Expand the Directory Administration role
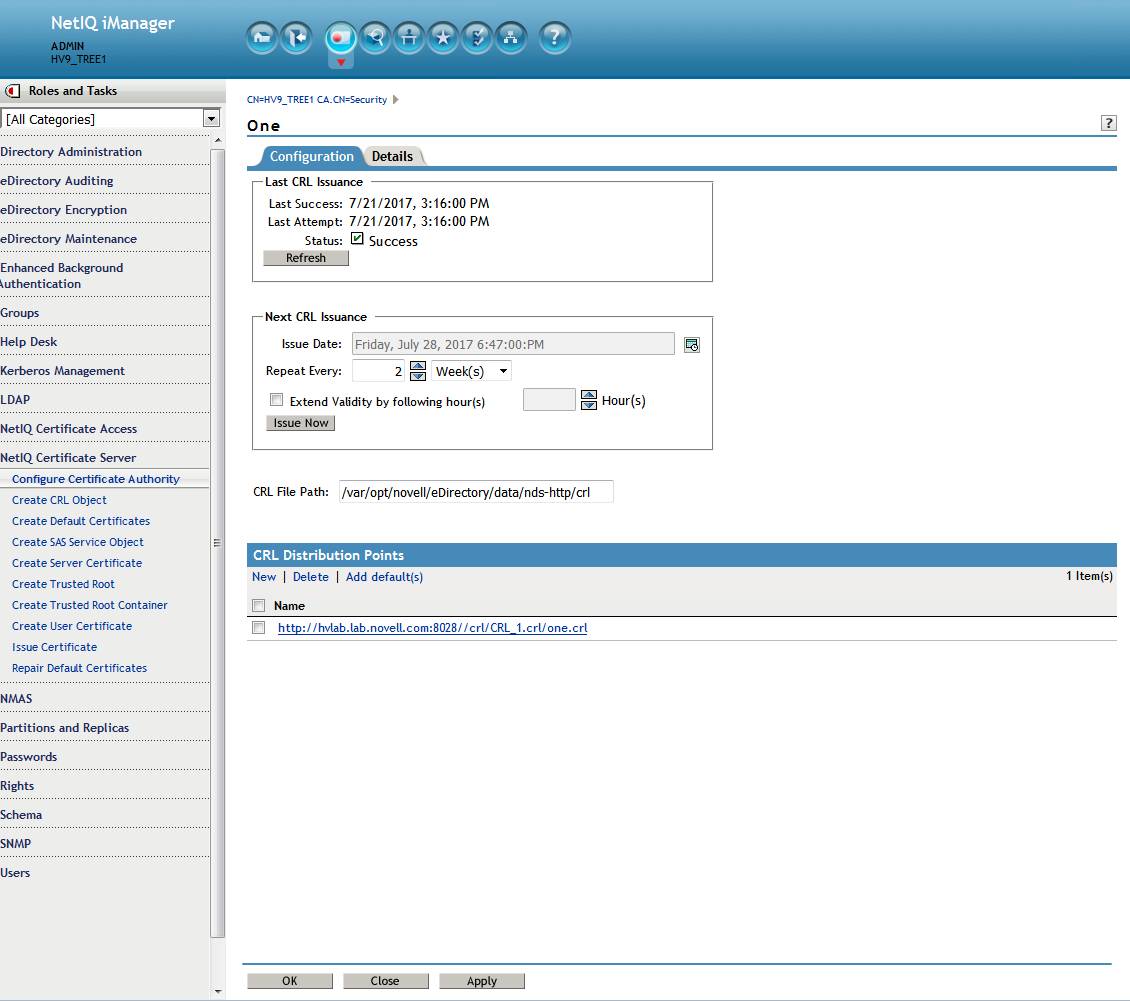 (x=71, y=152)
